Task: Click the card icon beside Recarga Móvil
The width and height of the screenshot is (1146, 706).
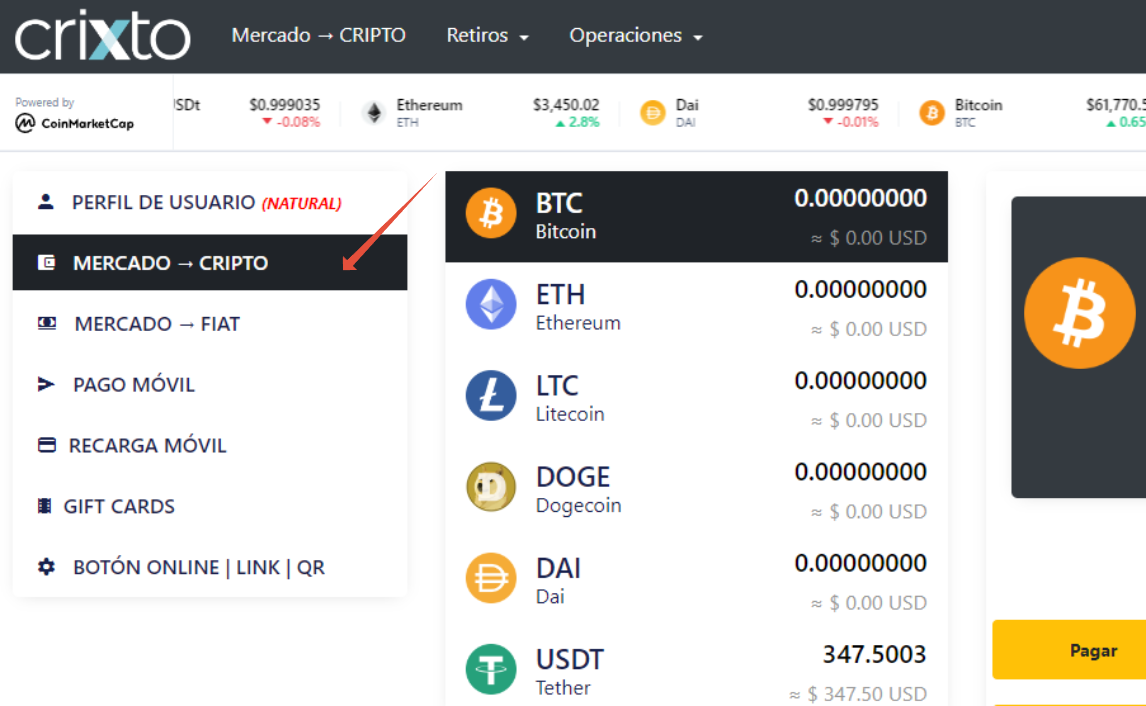Action: coord(47,444)
